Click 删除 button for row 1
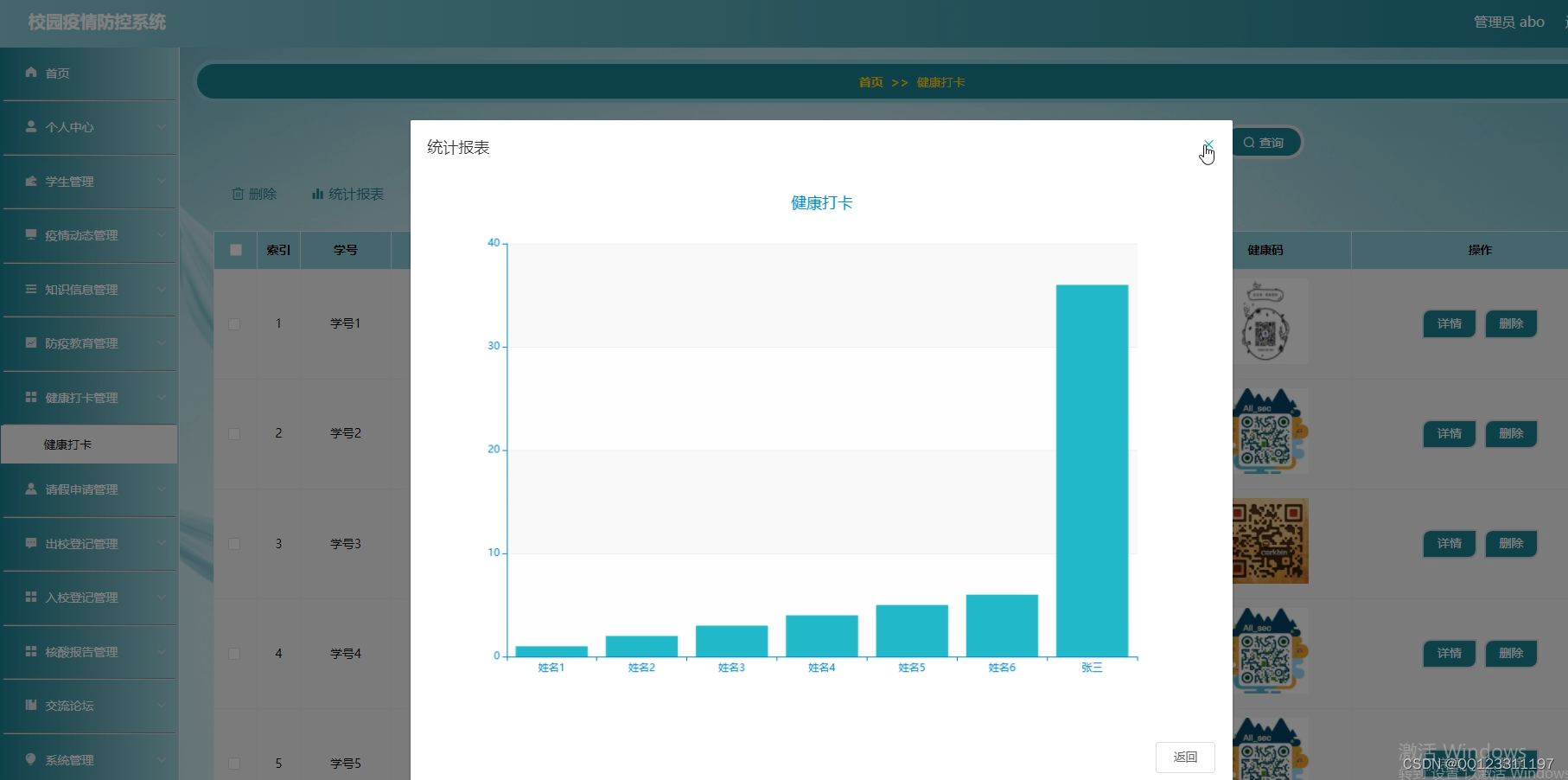Viewport: 1568px width, 780px height. pos(1511,323)
